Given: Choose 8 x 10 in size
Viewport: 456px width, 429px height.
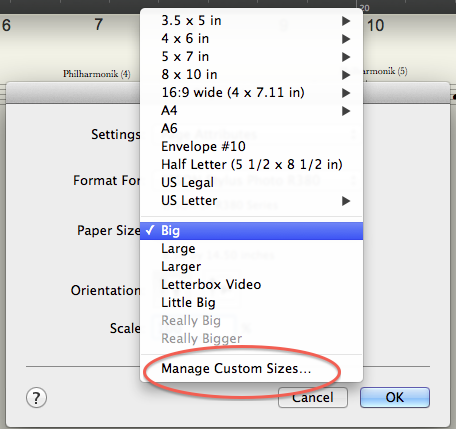Looking at the screenshot, I should [x=251, y=75].
